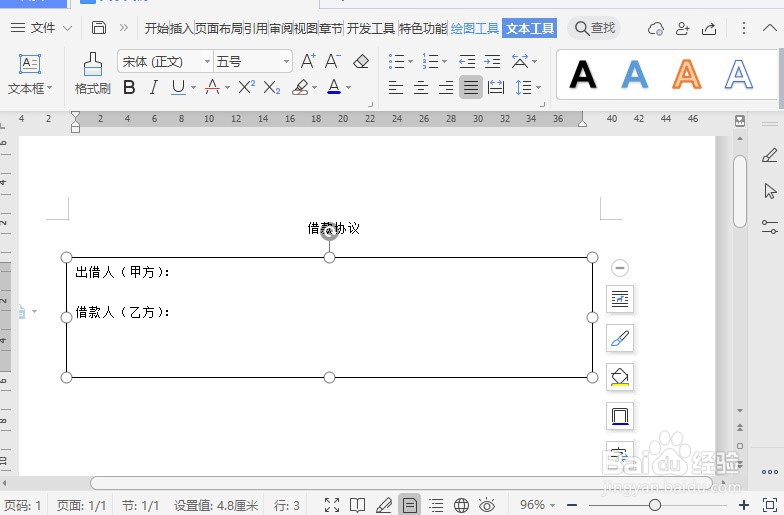Image resolution: width=784 pixels, height=515 pixels.
Task: Open the 页面布局 tab
Action: pos(218,28)
